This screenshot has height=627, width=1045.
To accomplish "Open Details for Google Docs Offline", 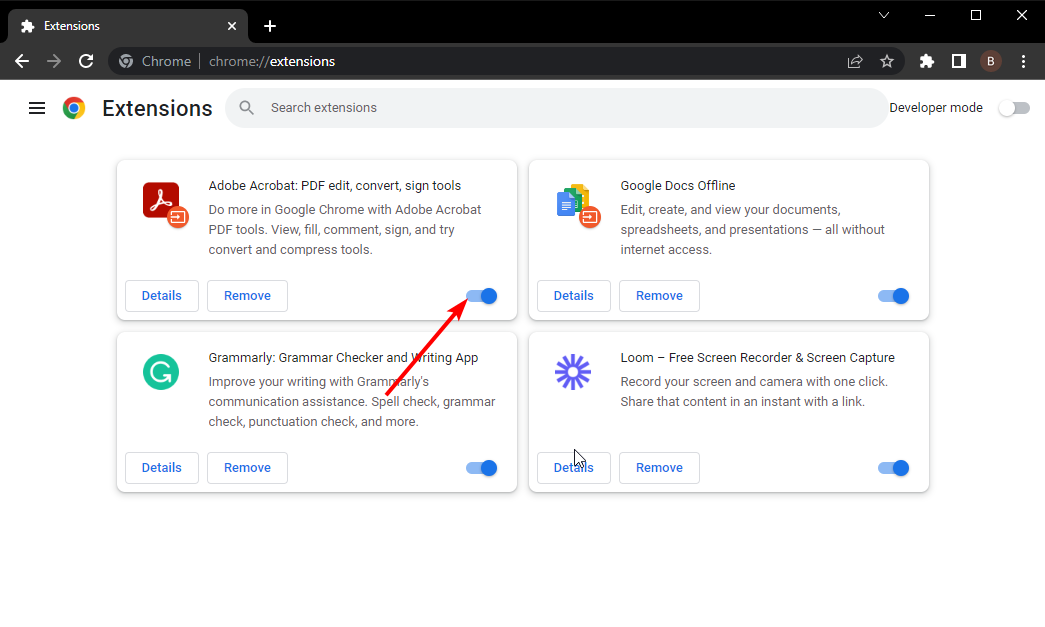I will tap(573, 296).
